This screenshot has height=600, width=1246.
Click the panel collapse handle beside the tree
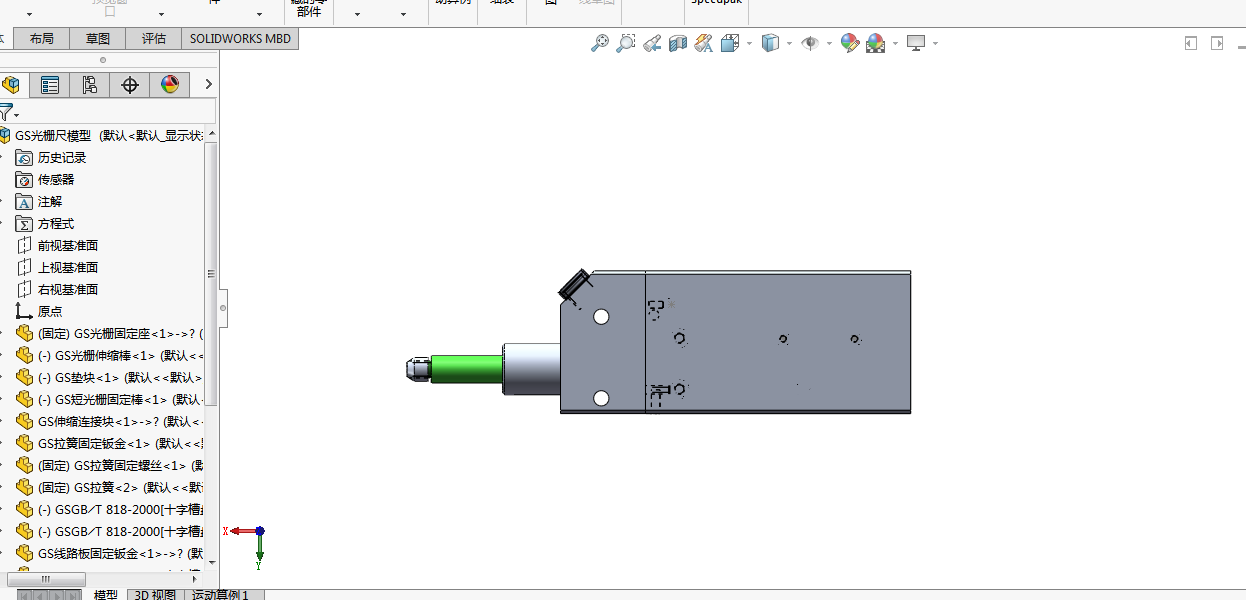[223, 308]
